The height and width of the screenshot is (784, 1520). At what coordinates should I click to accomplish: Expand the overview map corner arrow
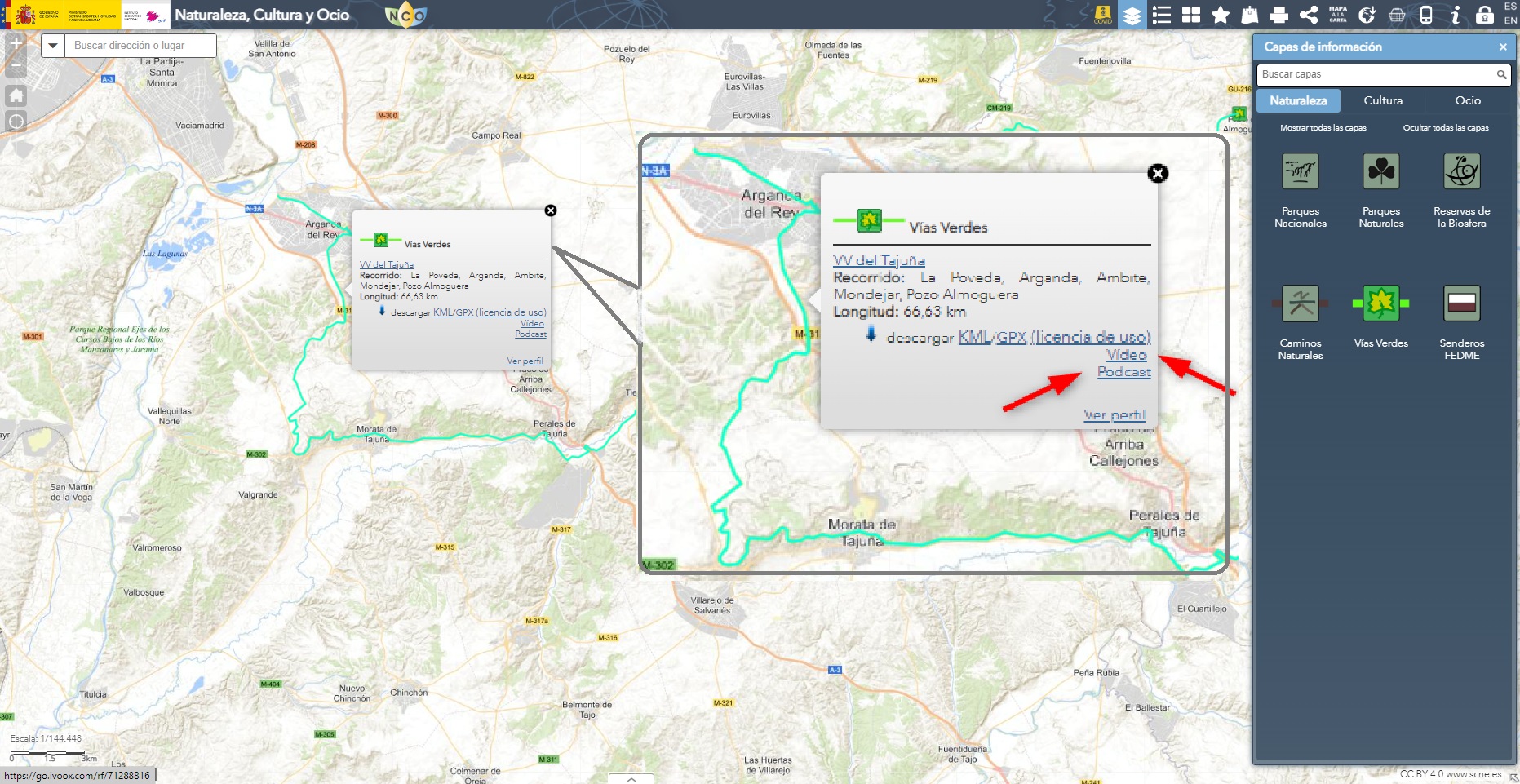[x=1513, y=777]
